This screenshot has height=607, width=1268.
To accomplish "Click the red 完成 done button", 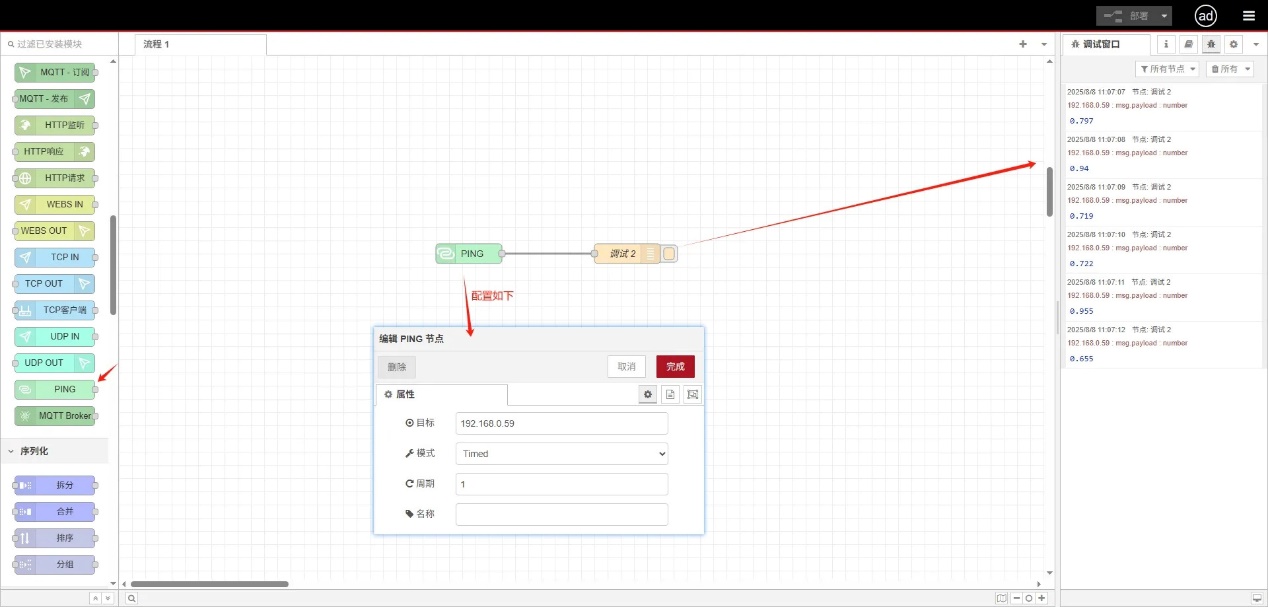I will click(x=675, y=367).
